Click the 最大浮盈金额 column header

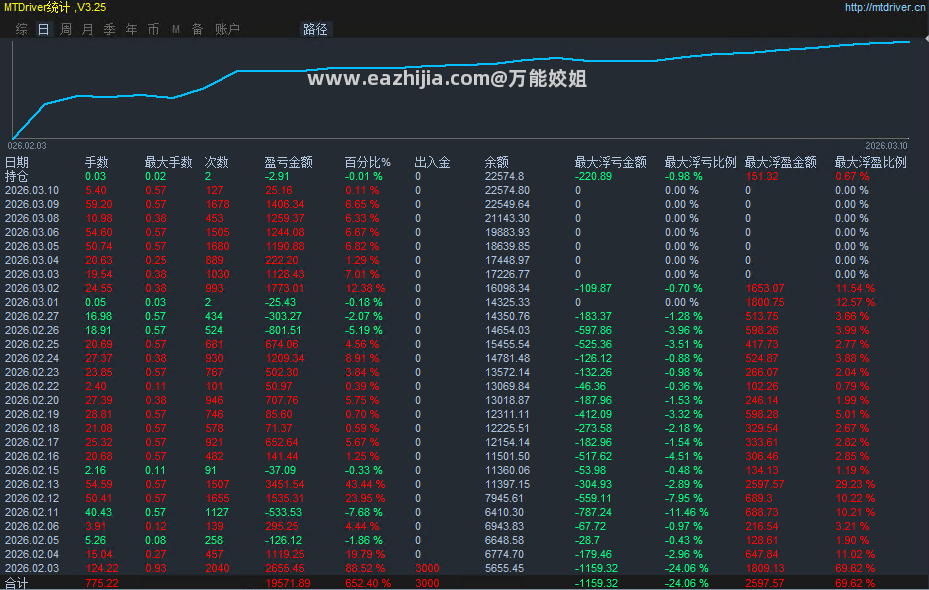coord(780,162)
